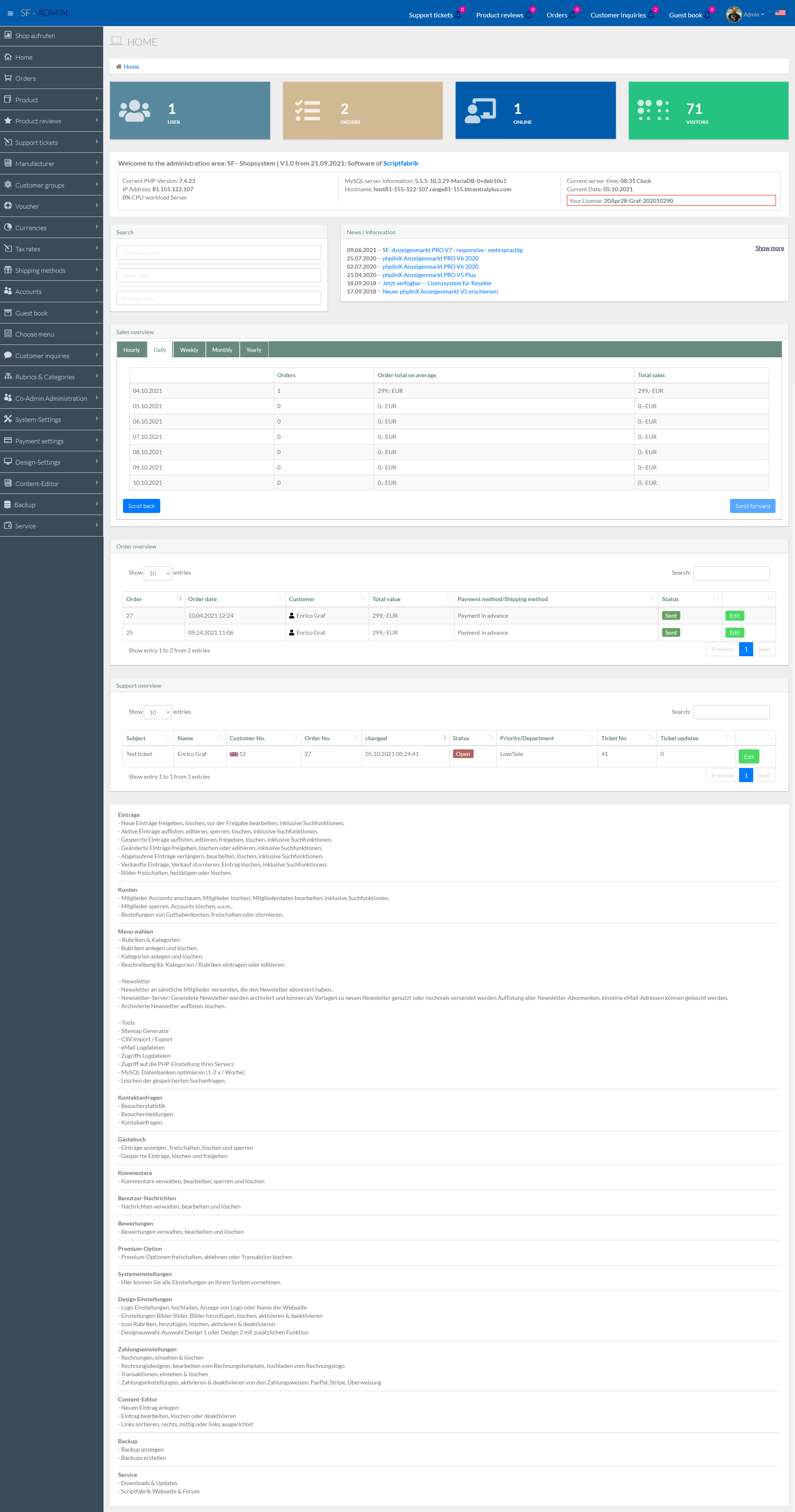Image resolution: width=795 pixels, height=1512 pixels.
Task: Open the Admin user dropdown
Action: 754,14
